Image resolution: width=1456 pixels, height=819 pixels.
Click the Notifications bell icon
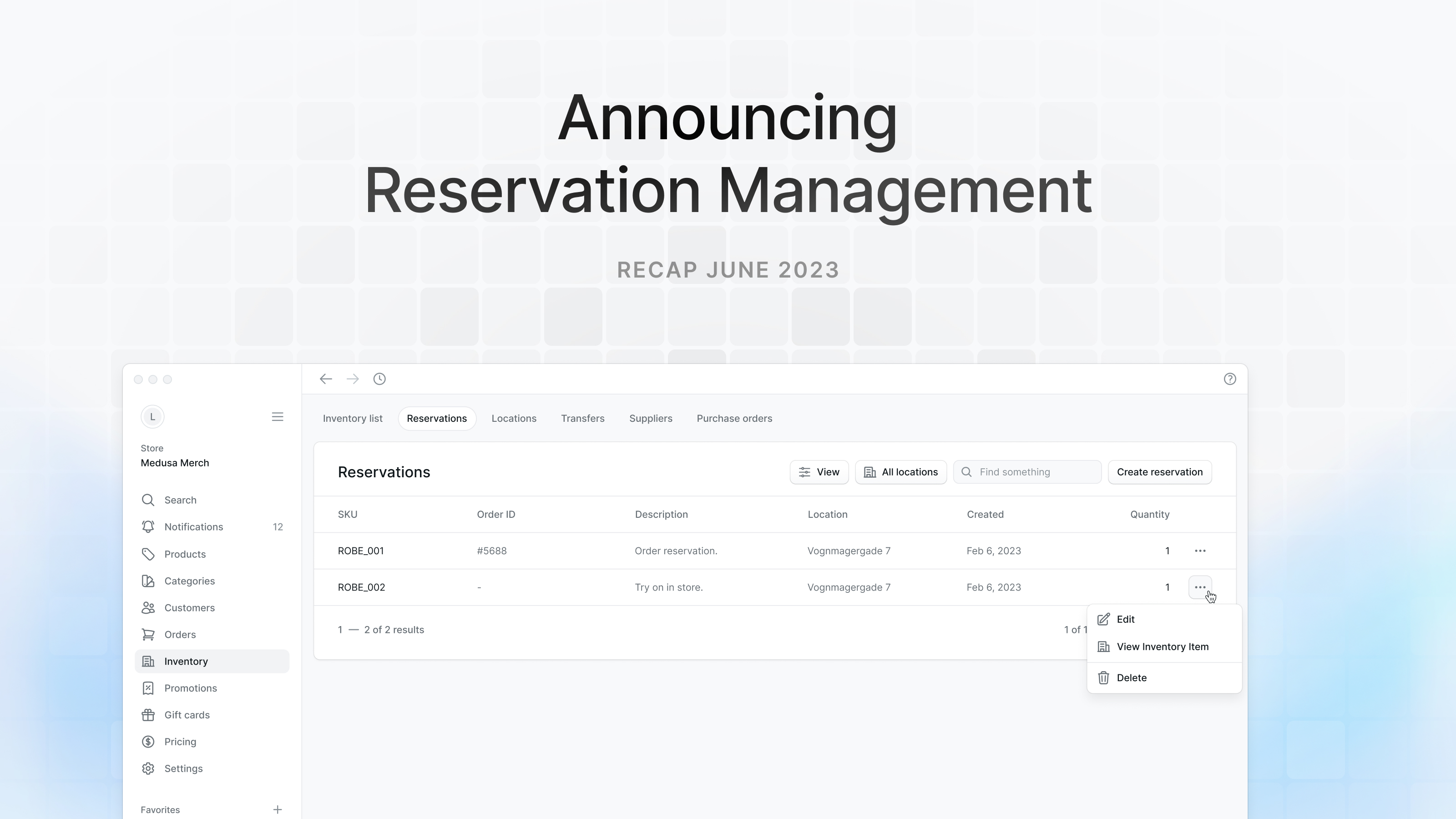tap(148, 527)
